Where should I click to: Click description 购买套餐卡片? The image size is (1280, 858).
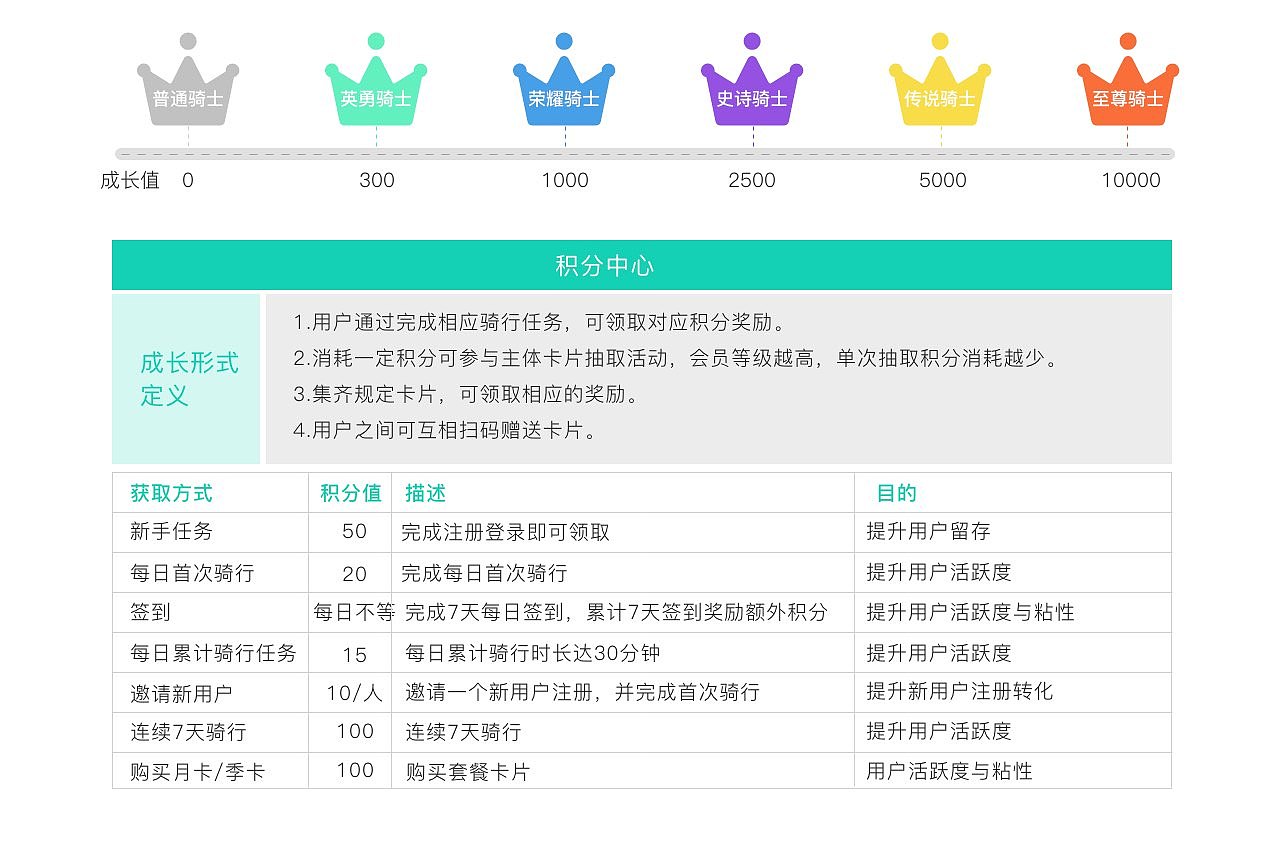click(x=467, y=772)
